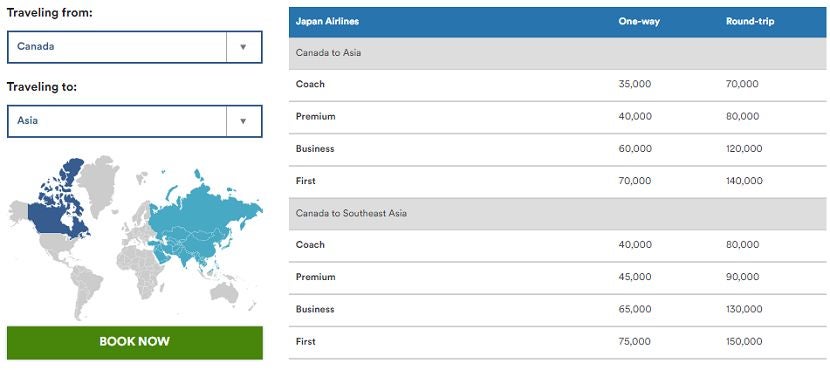Click the 'Canada to Asia' section row

[x=558, y=53]
